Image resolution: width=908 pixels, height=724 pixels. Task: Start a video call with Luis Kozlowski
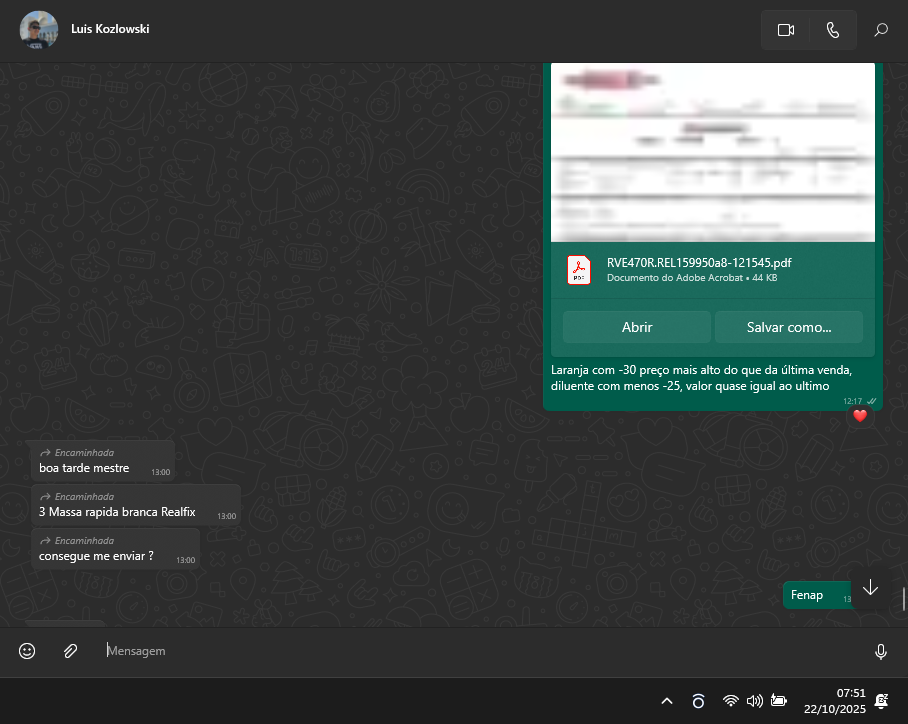tap(785, 30)
